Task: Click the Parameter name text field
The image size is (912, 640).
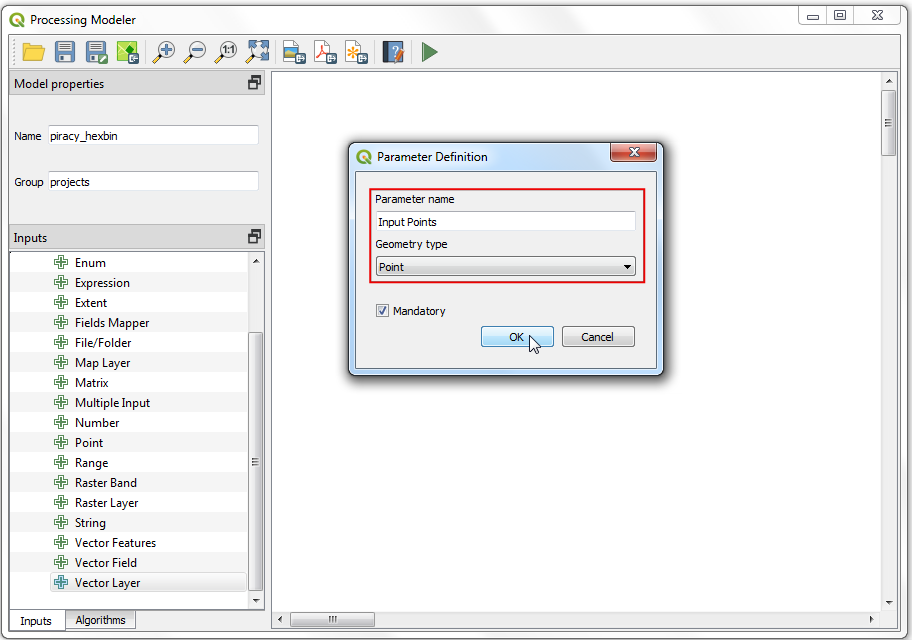Action: (x=505, y=222)
